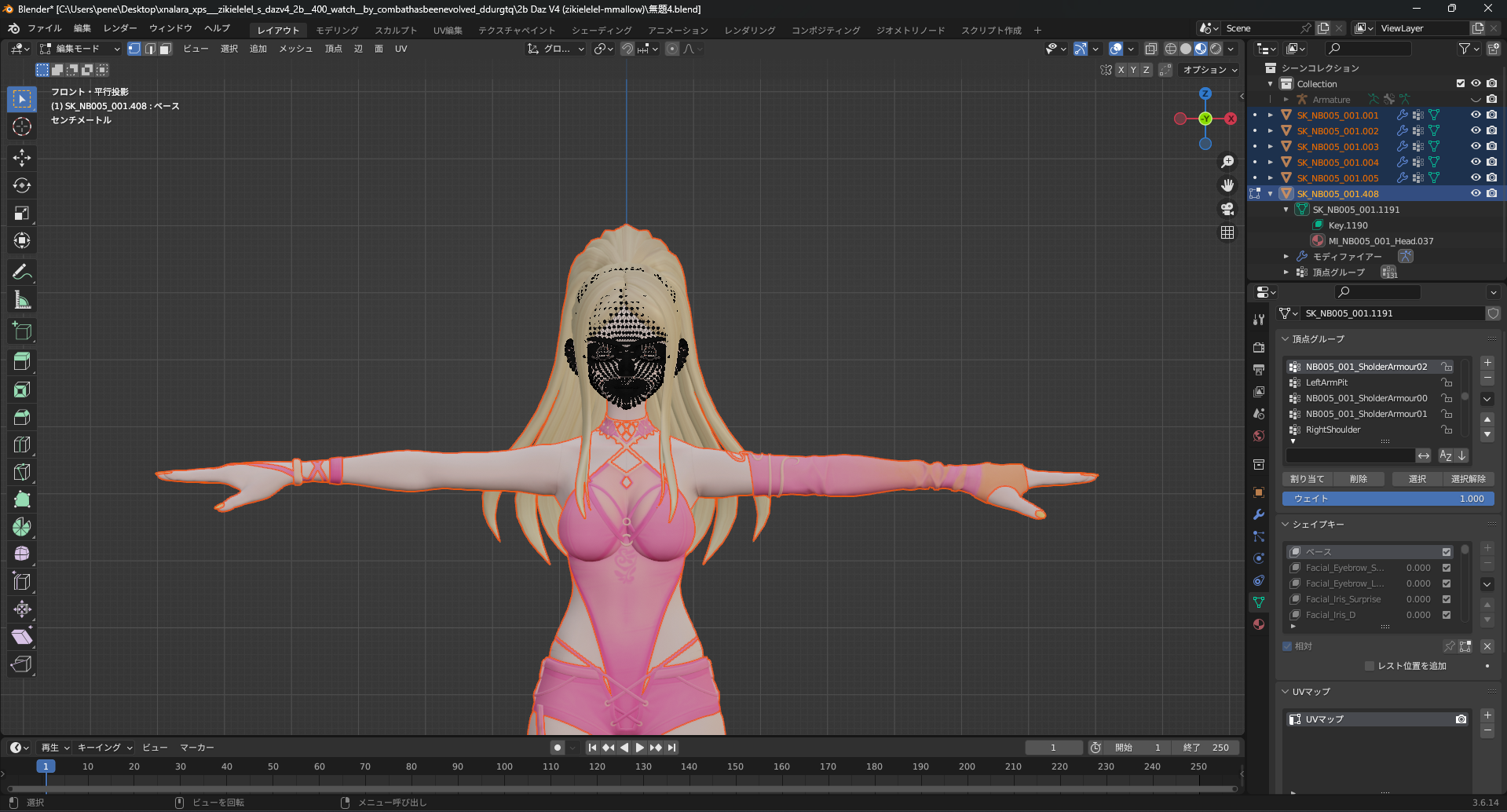The height and width of the screenshot is (812, 1507).
Task: Open the Material properties tab
Action: (1259, 624)
